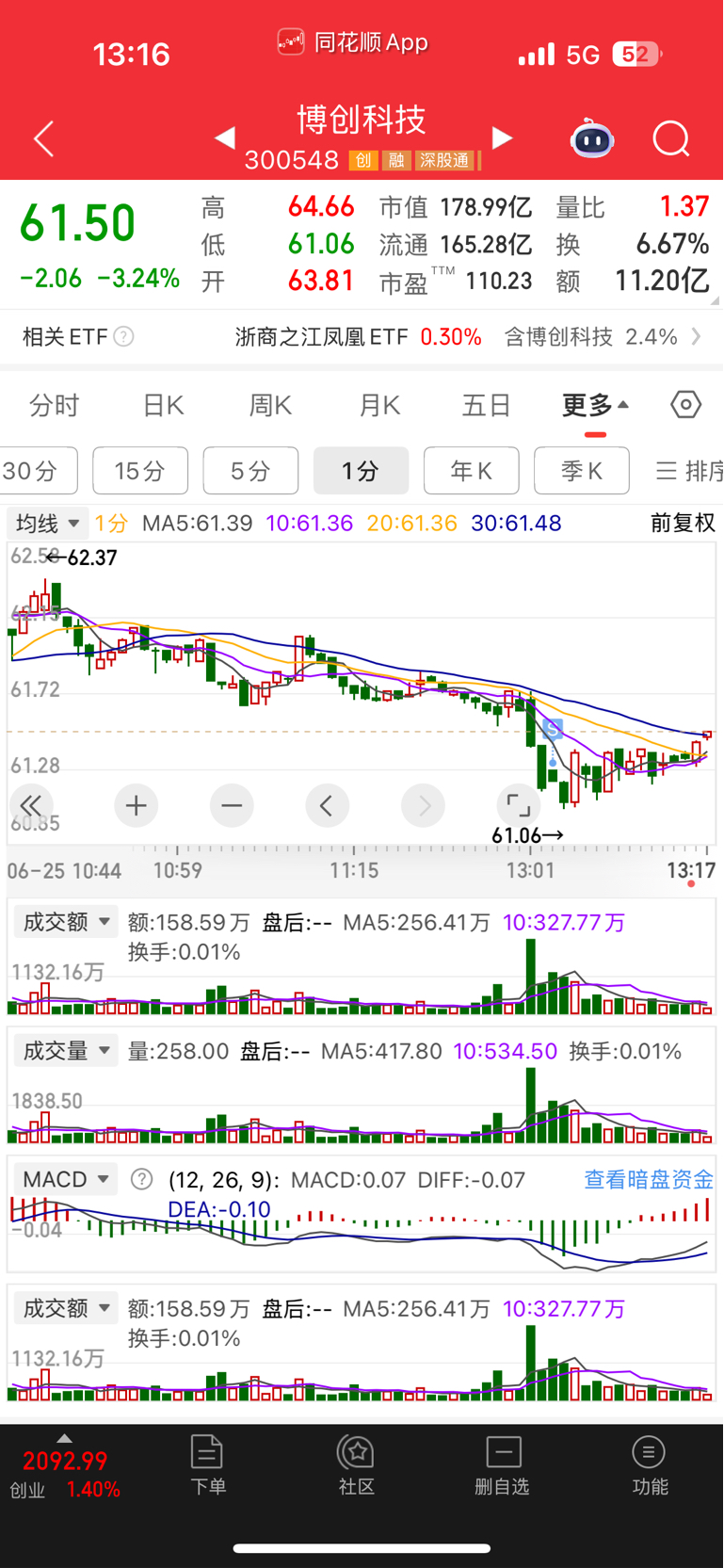Select the 季K period
Image resolution: width=724 pixels, height=1568 pixels.
click(x=581, y=471)
